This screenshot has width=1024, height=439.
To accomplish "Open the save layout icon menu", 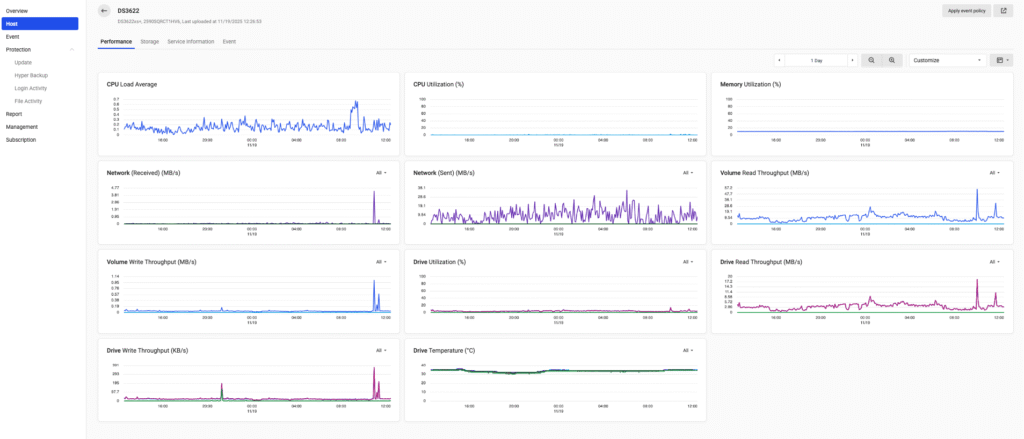I will point(1001,60).
